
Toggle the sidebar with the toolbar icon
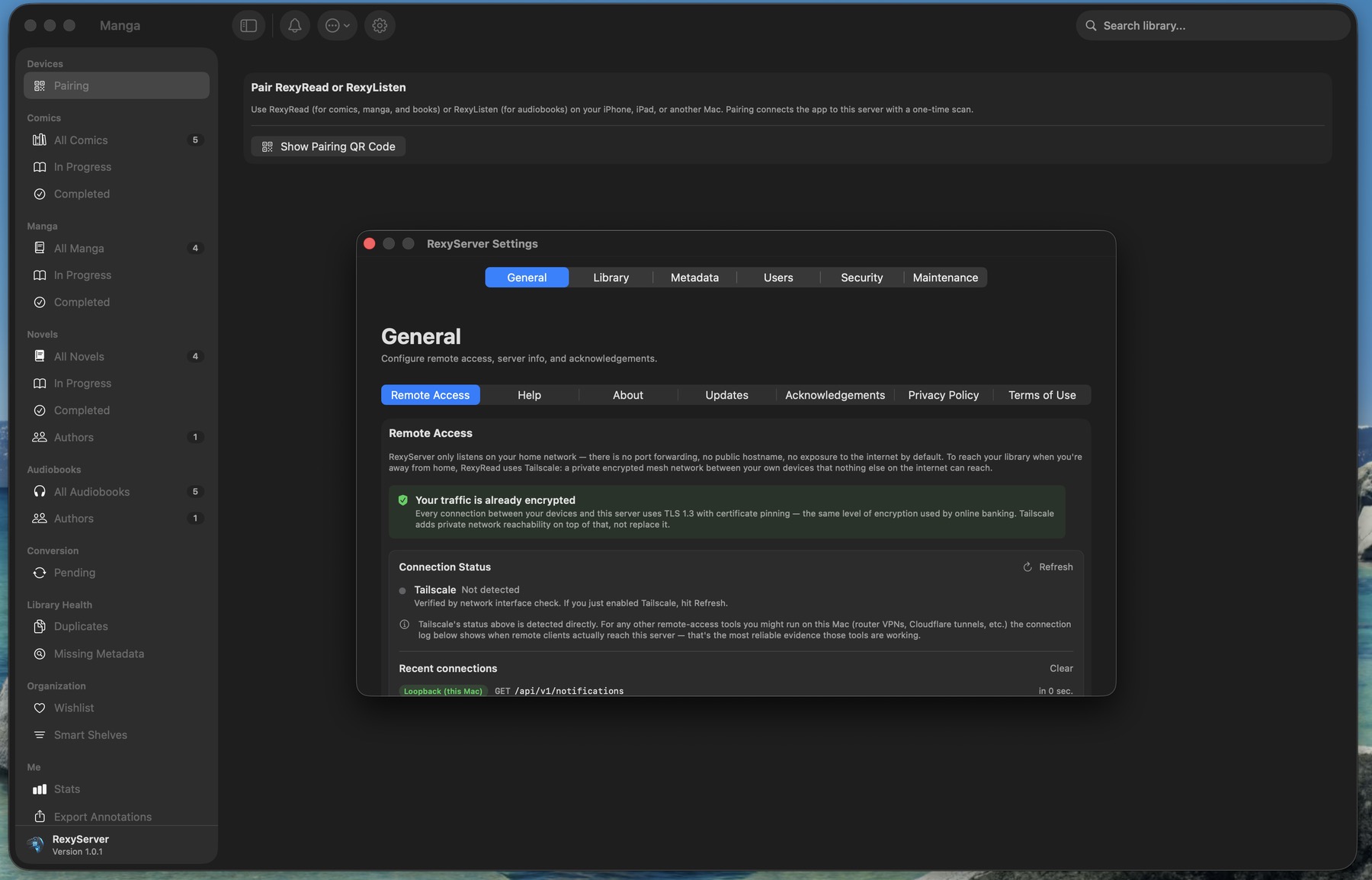(x=248, y=25)
